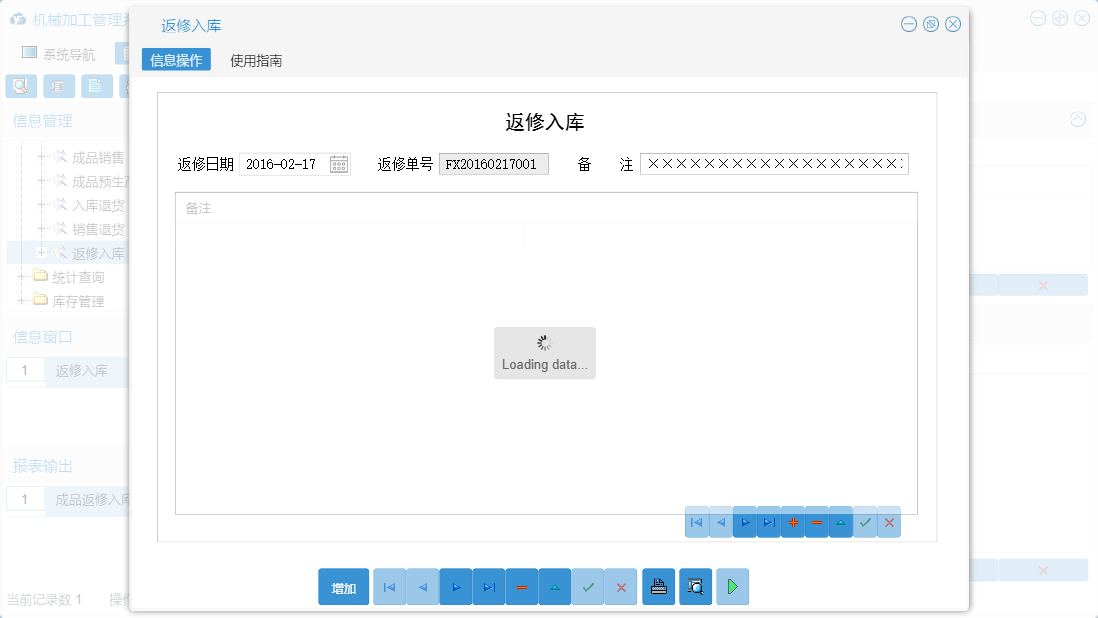Cancel detail edits via red X icon
1098x618 pixels.
point(888,522)
